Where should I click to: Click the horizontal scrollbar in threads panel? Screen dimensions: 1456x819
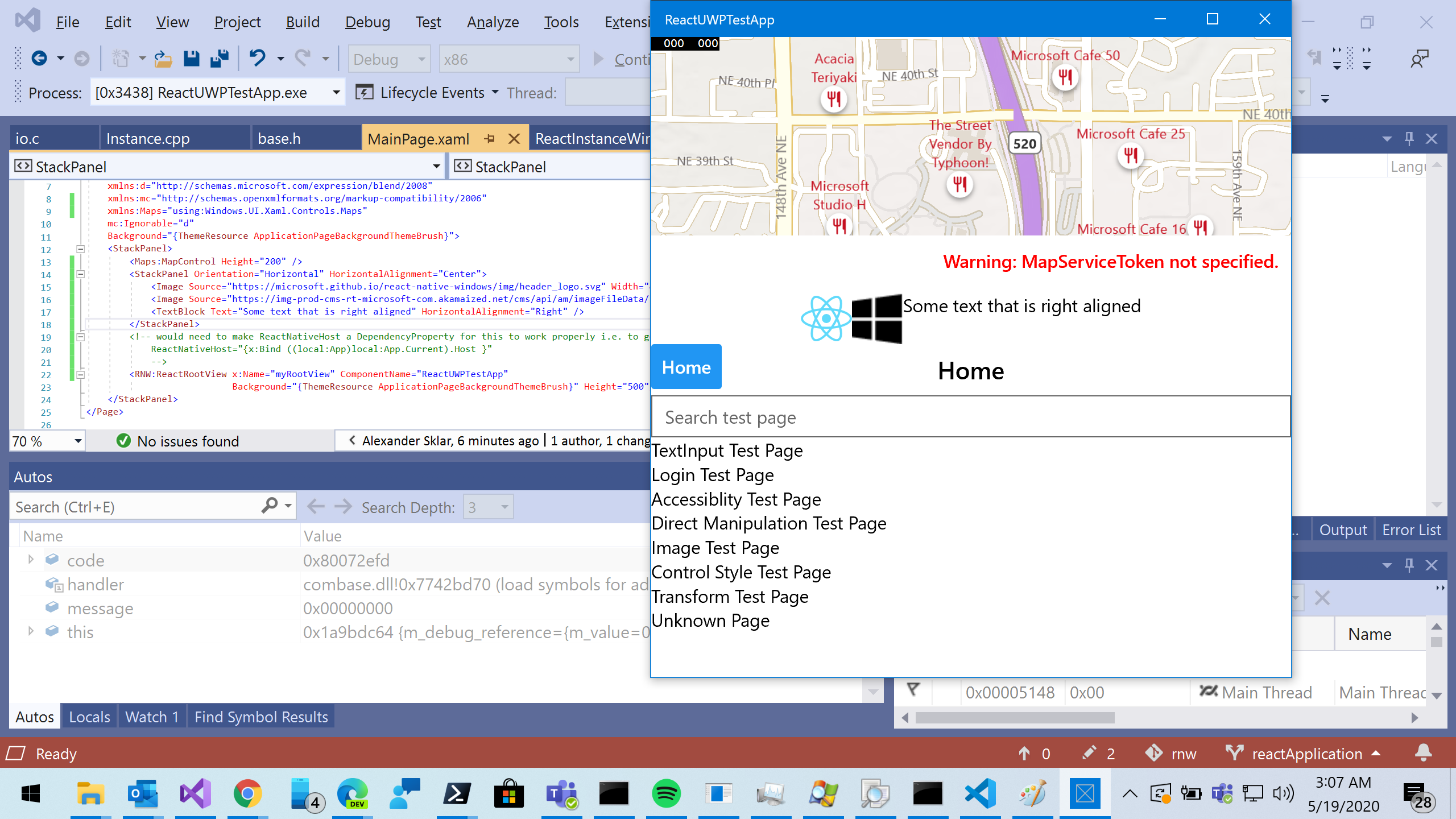[1014, 718]
